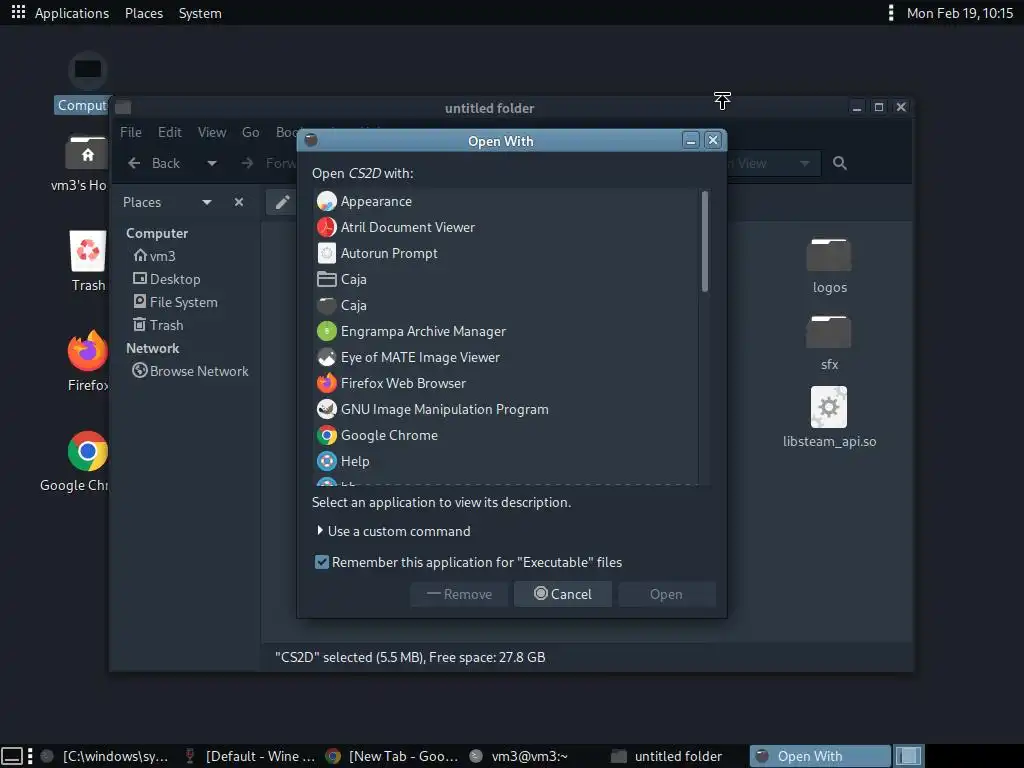Image resolution: width=1024 pixels, height=768 pixels.
Task: Click the search magnifier in file manager toolbar
Action: coord(840,163)
